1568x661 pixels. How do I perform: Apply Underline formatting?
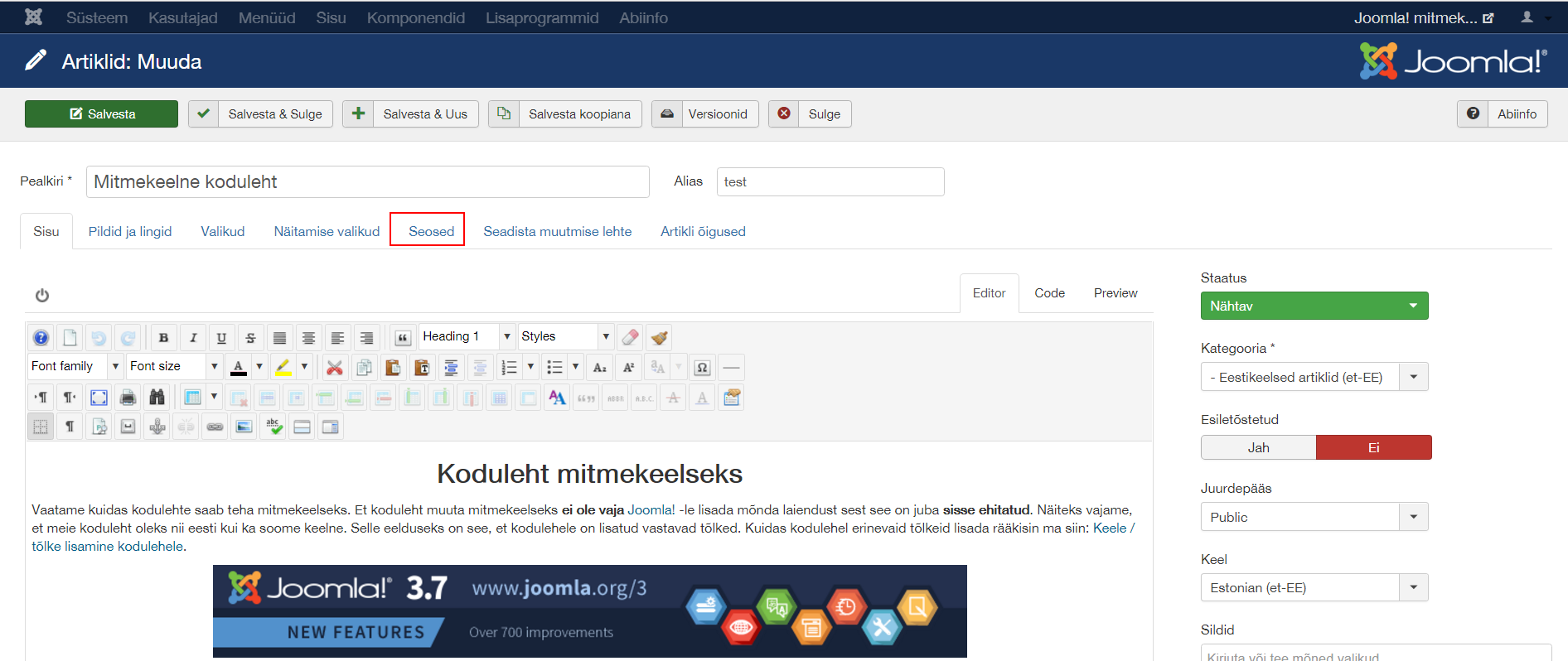point(221,338)
